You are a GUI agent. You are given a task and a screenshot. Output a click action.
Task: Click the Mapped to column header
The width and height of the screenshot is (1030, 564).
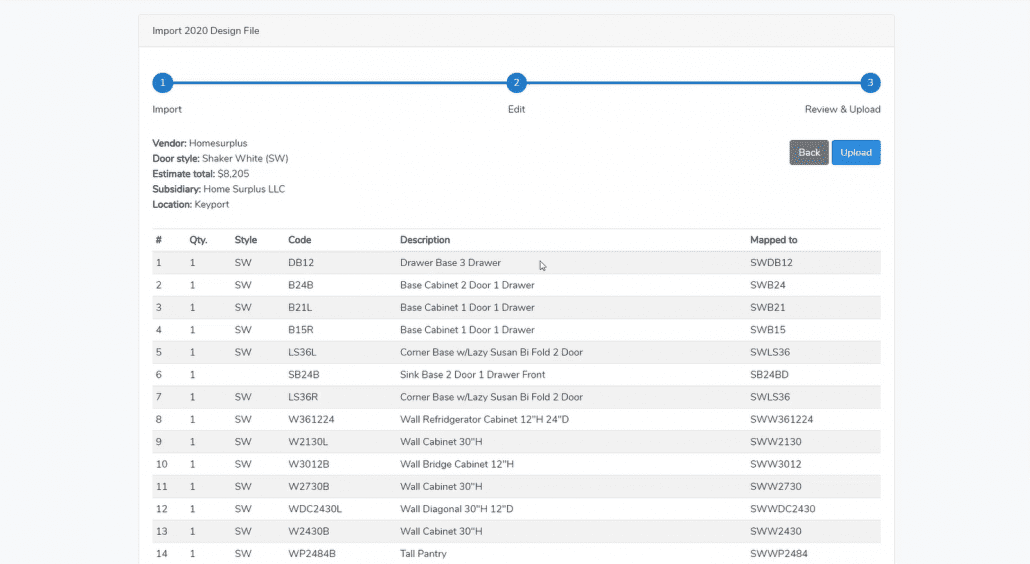click(774, 240)
